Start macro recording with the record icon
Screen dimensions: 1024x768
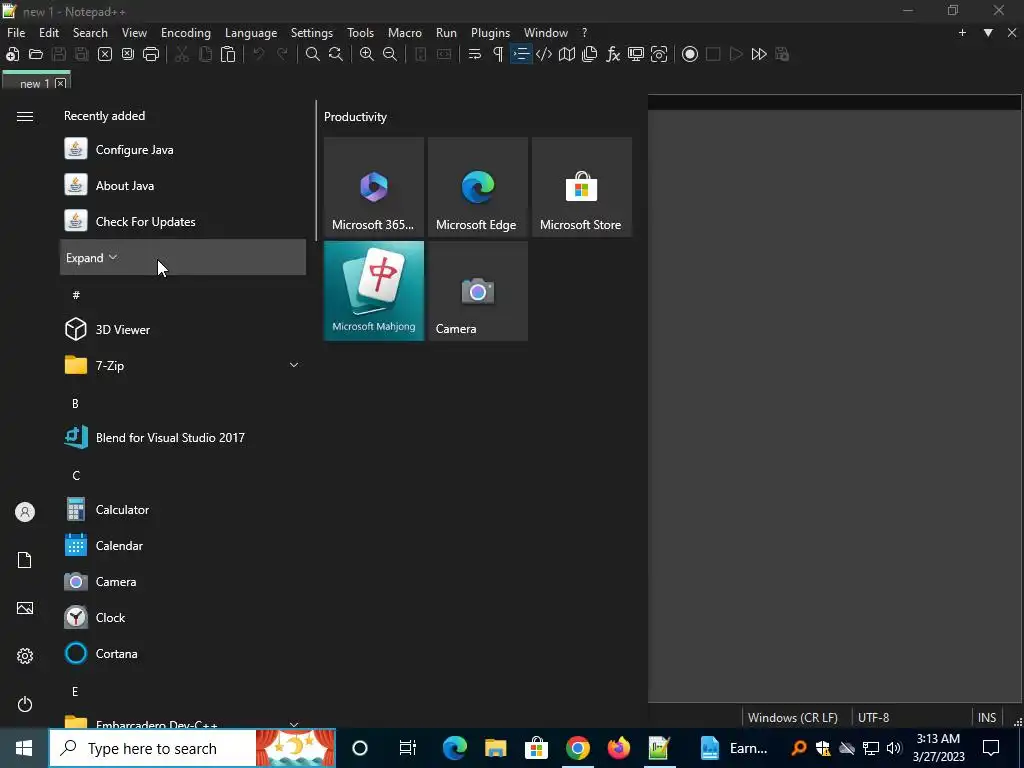[x=690, y=54]
